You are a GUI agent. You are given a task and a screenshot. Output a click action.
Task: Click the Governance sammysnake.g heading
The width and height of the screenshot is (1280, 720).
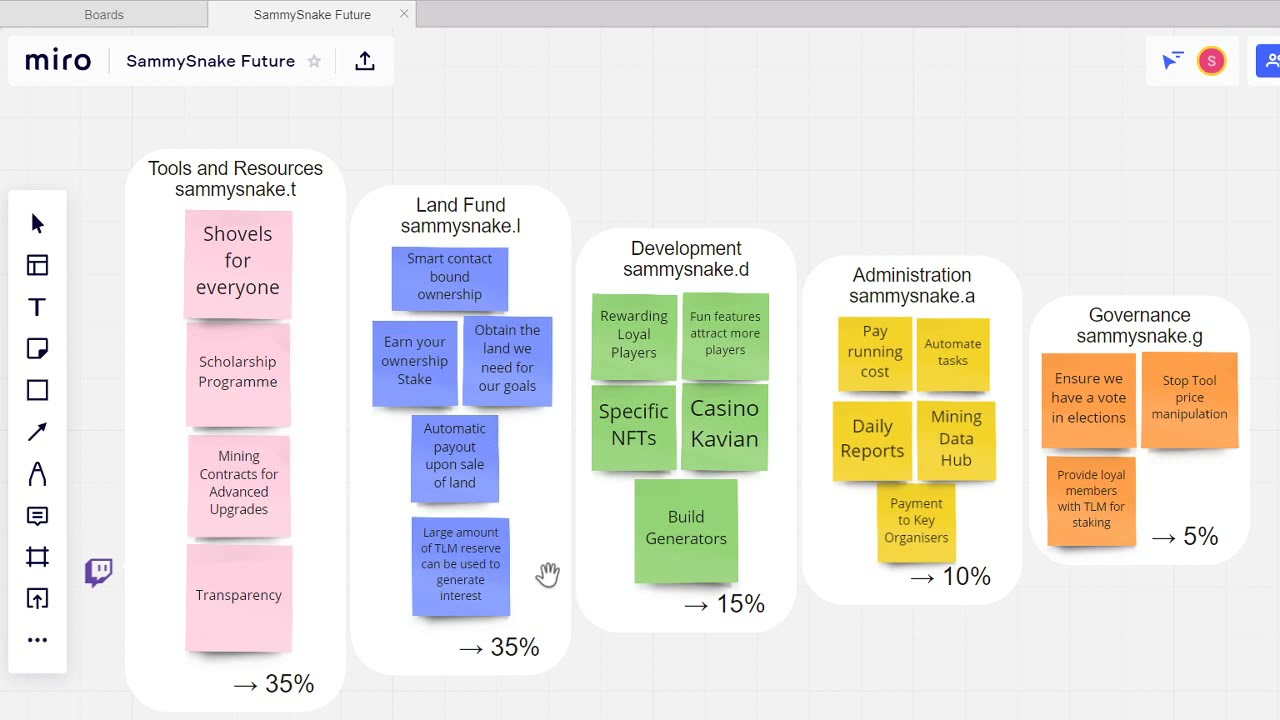pos(1140,326)
